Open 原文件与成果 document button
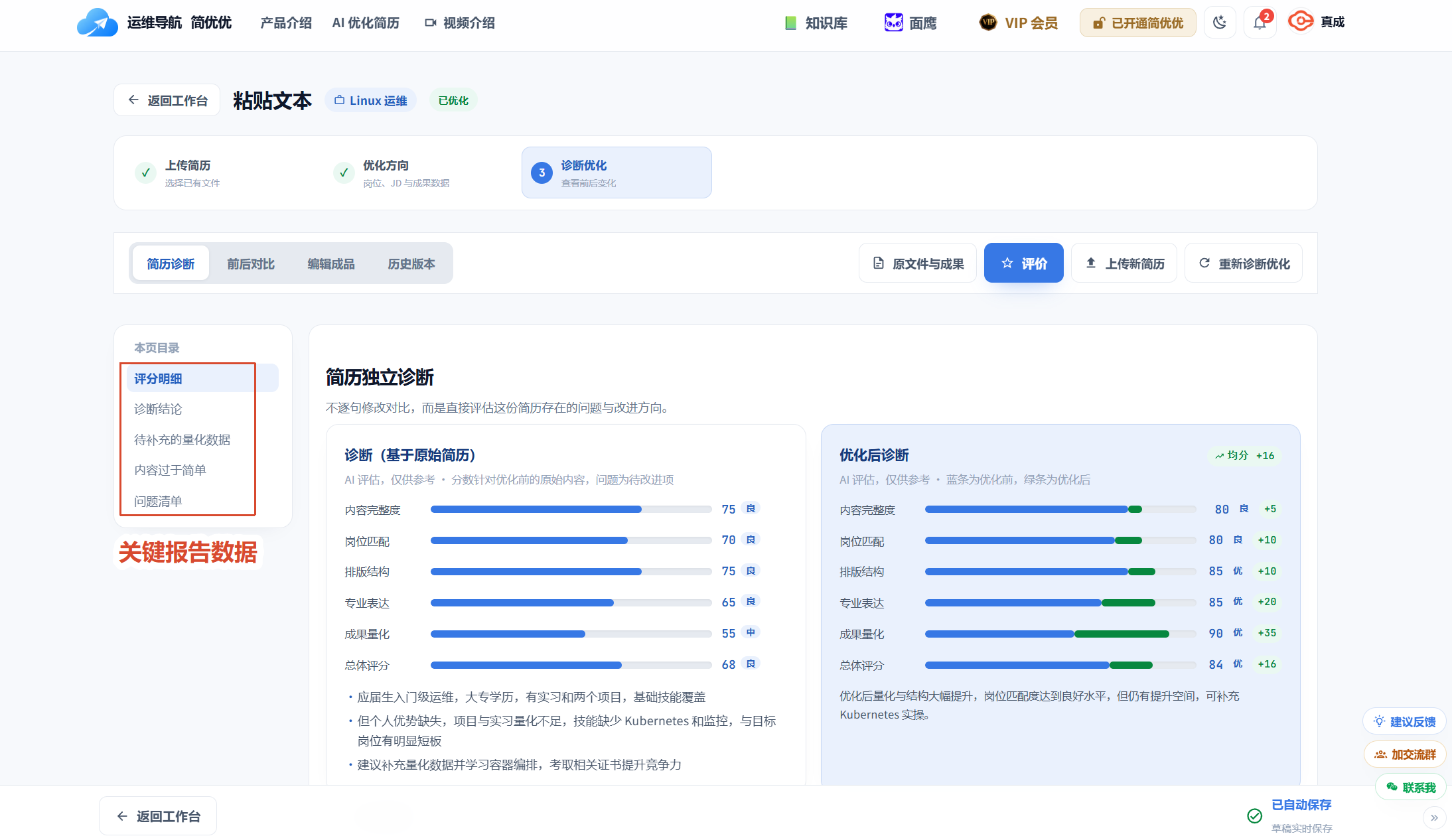1452x840 pixels. pyautogui.click(x=918, y=263)
